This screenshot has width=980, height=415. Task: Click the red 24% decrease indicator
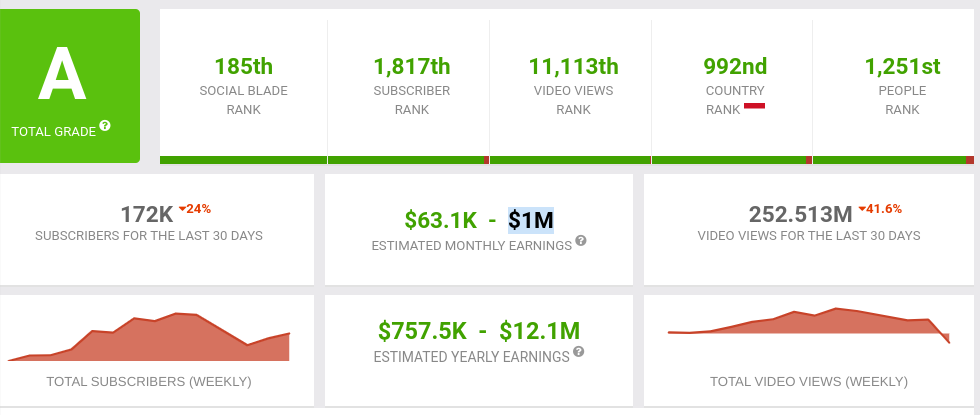pos(194,209)
